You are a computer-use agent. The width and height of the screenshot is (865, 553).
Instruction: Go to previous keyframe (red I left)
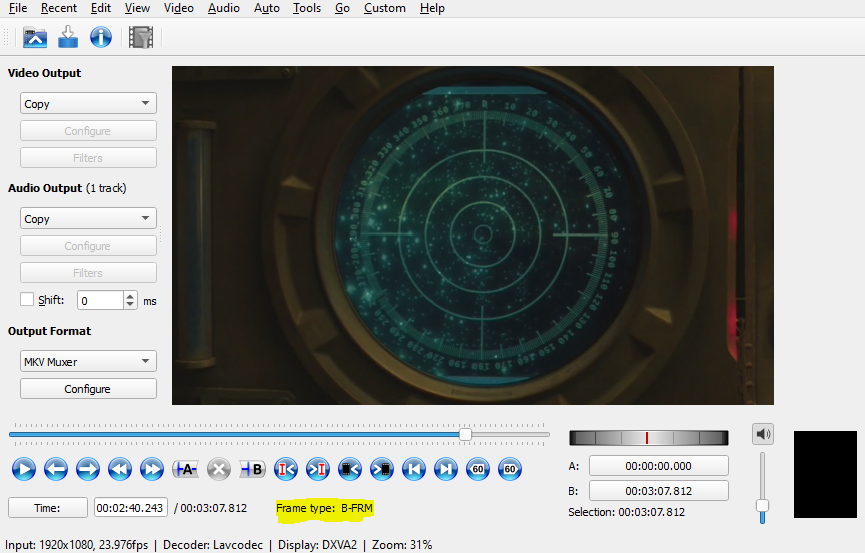click(286, 469)
